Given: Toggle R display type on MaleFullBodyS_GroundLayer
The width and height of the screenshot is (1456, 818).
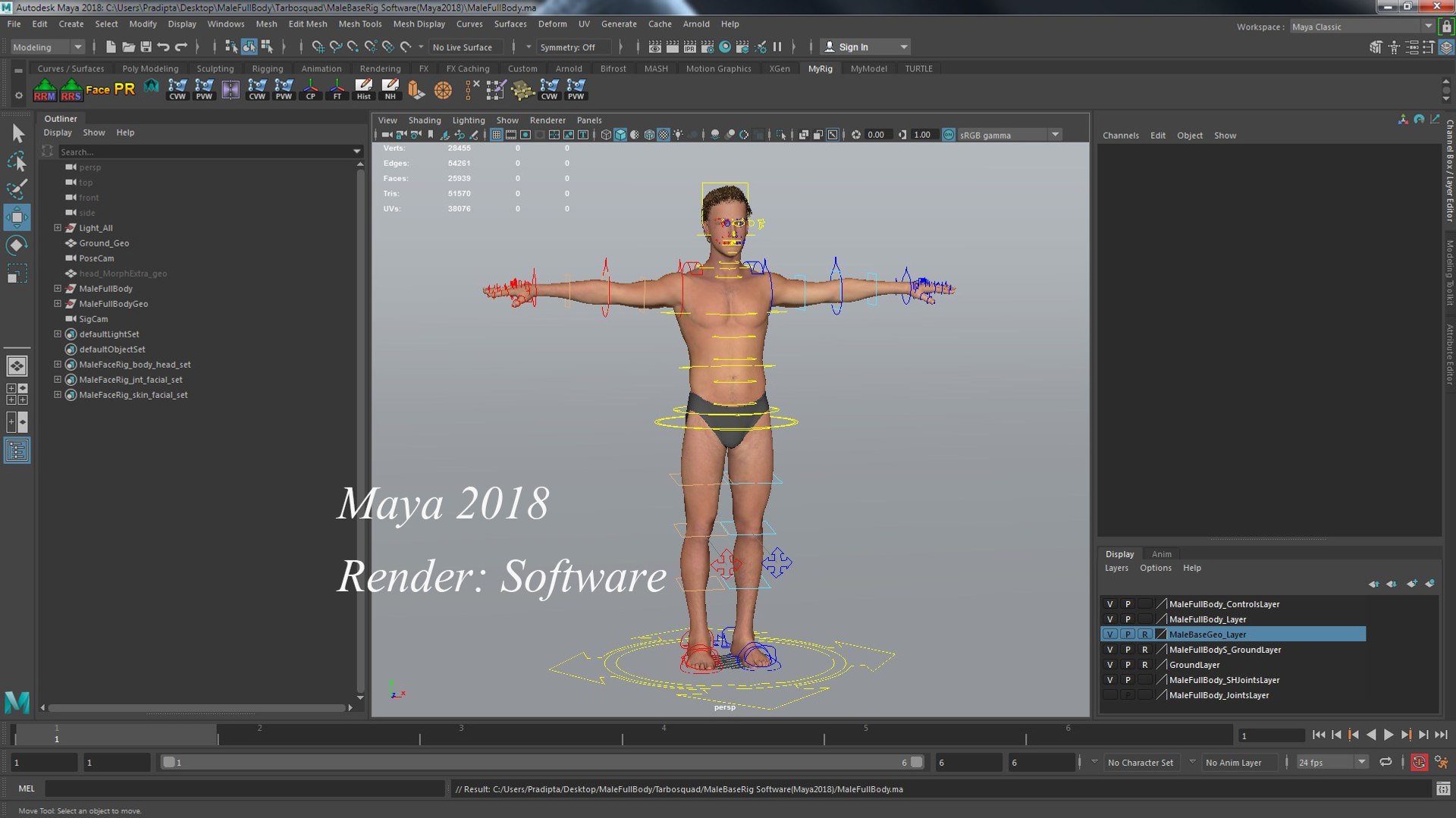Looking at the screenshot, I should pos(1145,650).
